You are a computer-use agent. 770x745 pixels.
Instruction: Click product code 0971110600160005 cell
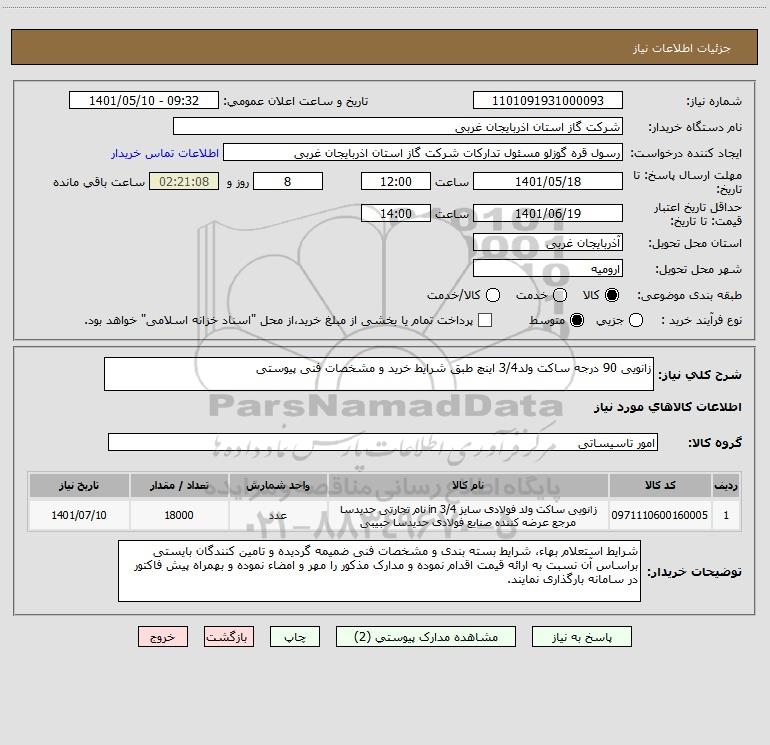[660, 515]
